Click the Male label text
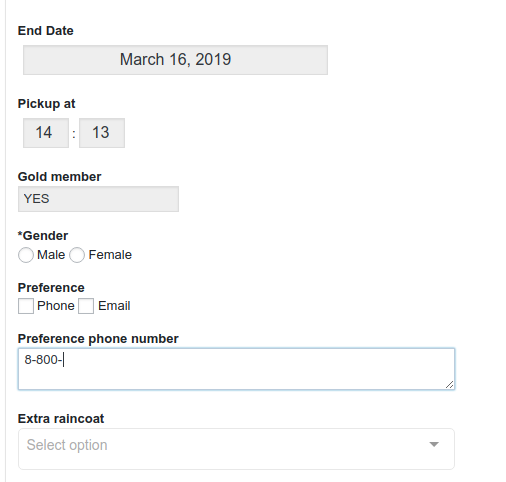Image resolution: width=506 pixels, height=482 pixels. click(51, 255)
